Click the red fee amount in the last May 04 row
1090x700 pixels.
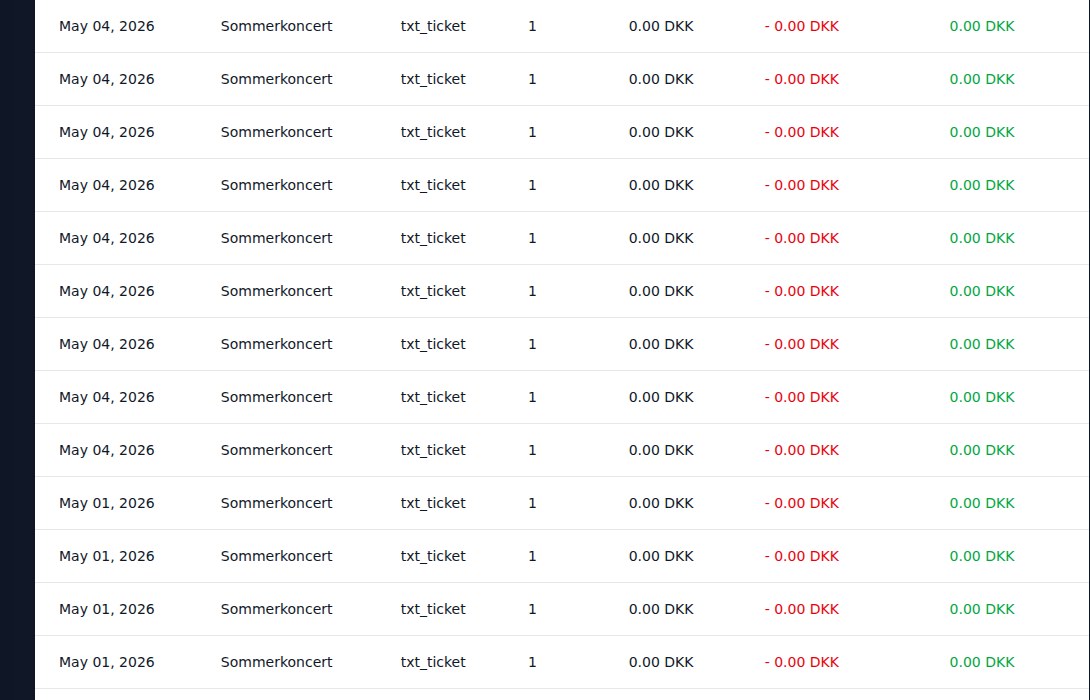[x=802, y=450]
